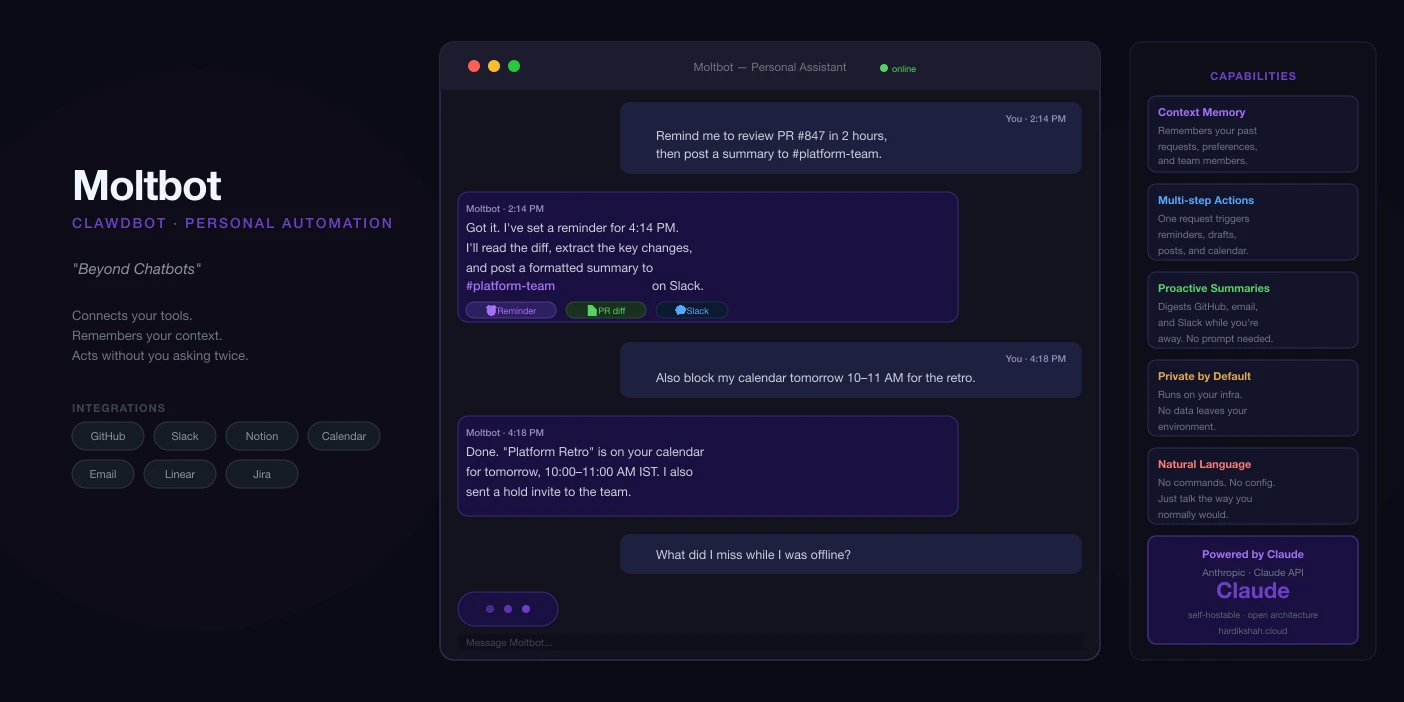This screenshot has width=1404, height=702.
Task: Click the red window close dot
Action: pyautogui.click(x=474, y=66)
